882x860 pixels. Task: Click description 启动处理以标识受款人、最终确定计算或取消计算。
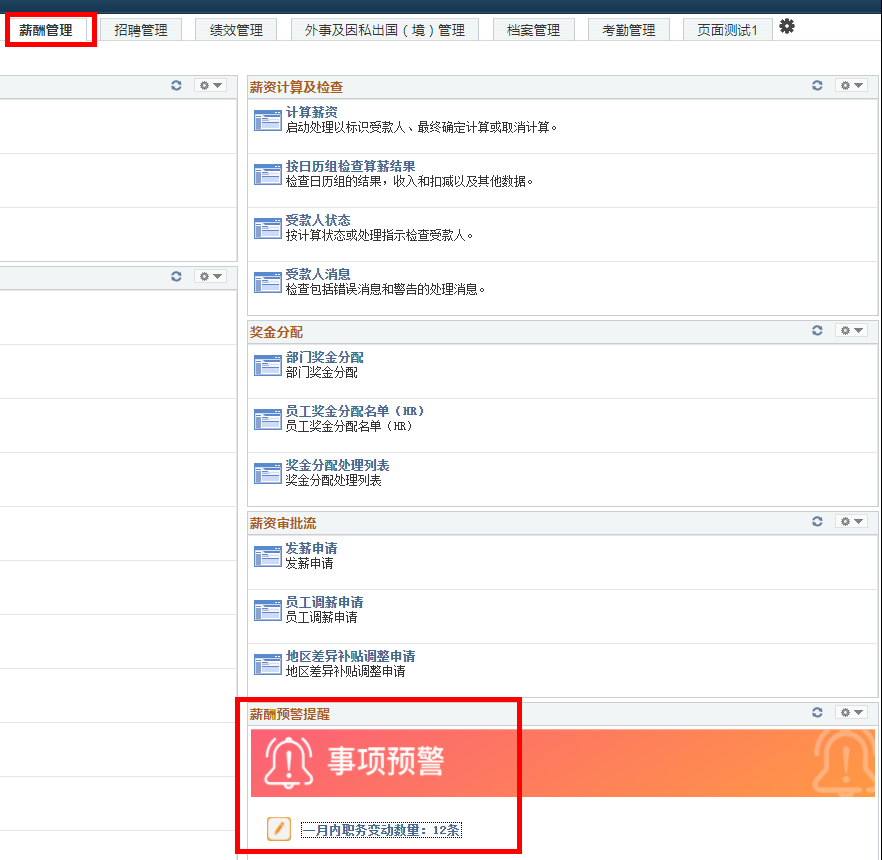(x=421, y=128)
